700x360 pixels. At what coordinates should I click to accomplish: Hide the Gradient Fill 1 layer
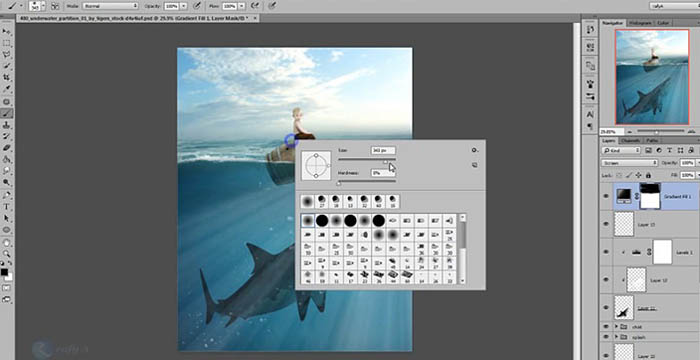[x=606, y=196]
